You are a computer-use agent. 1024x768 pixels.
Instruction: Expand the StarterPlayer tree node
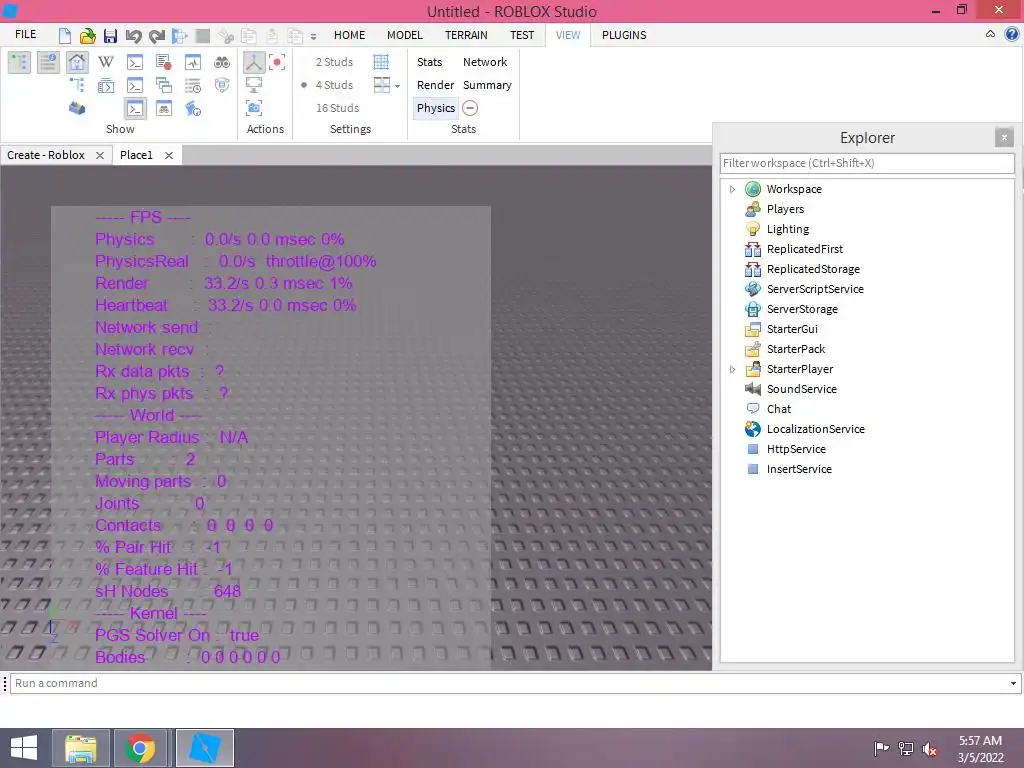point(732,370)
